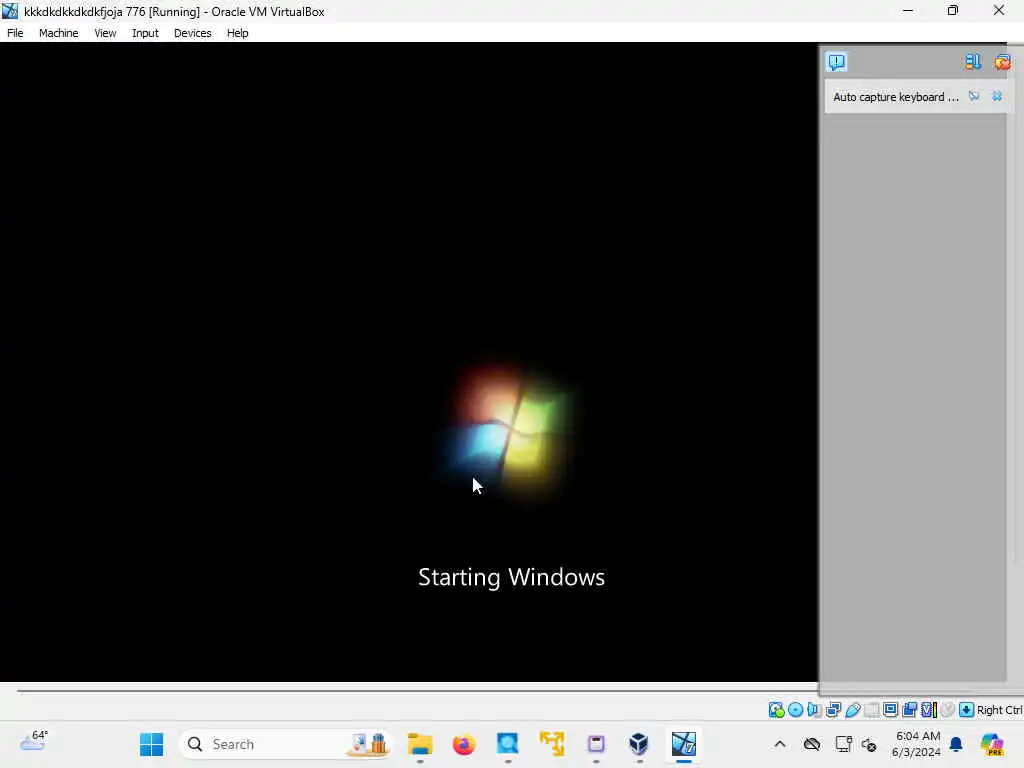Click the greyed shared folders indicator
The image size is (1024, 768).
[x=871, y=710]
